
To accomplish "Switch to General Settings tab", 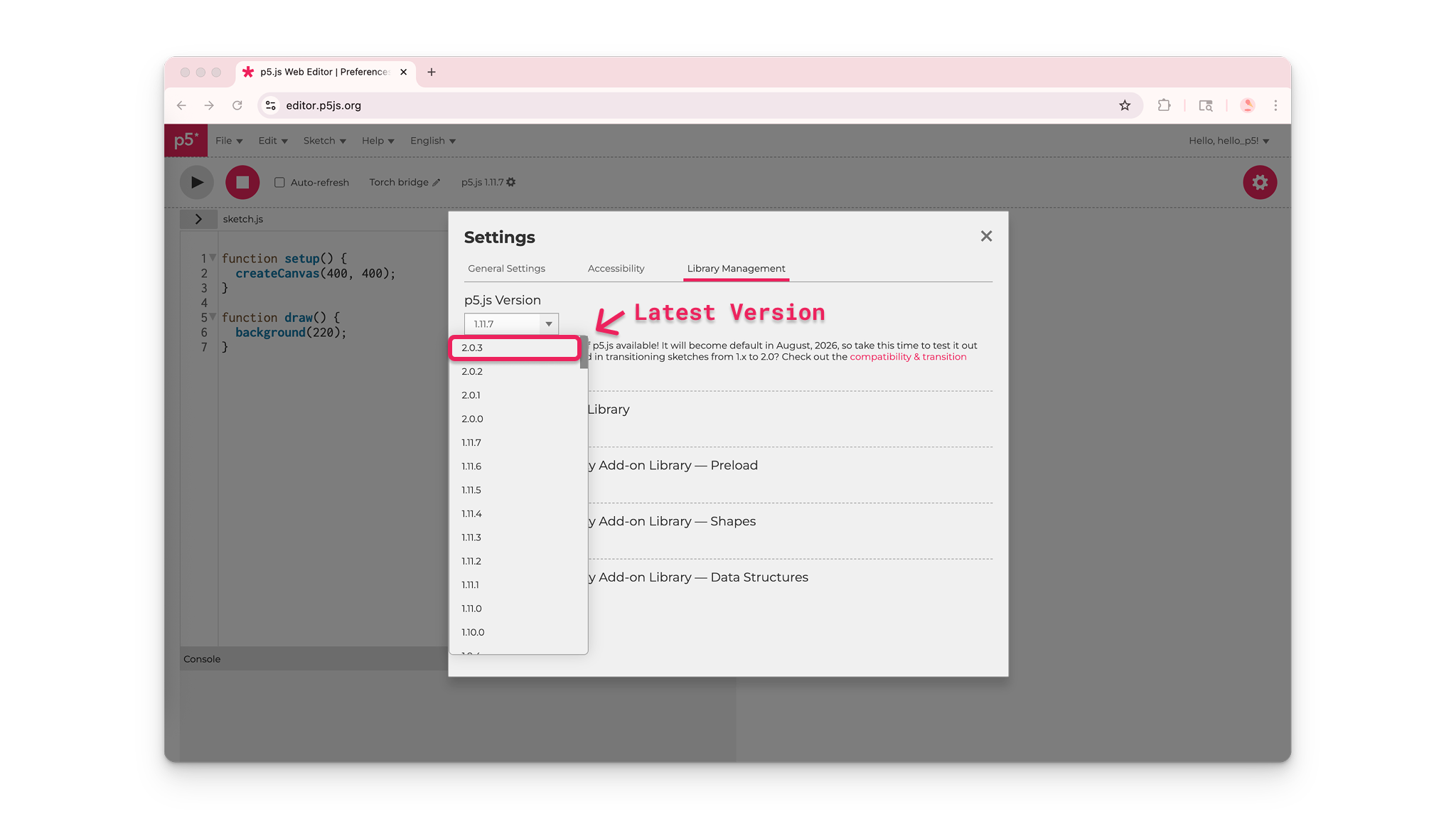I will [x=506, y=269].
